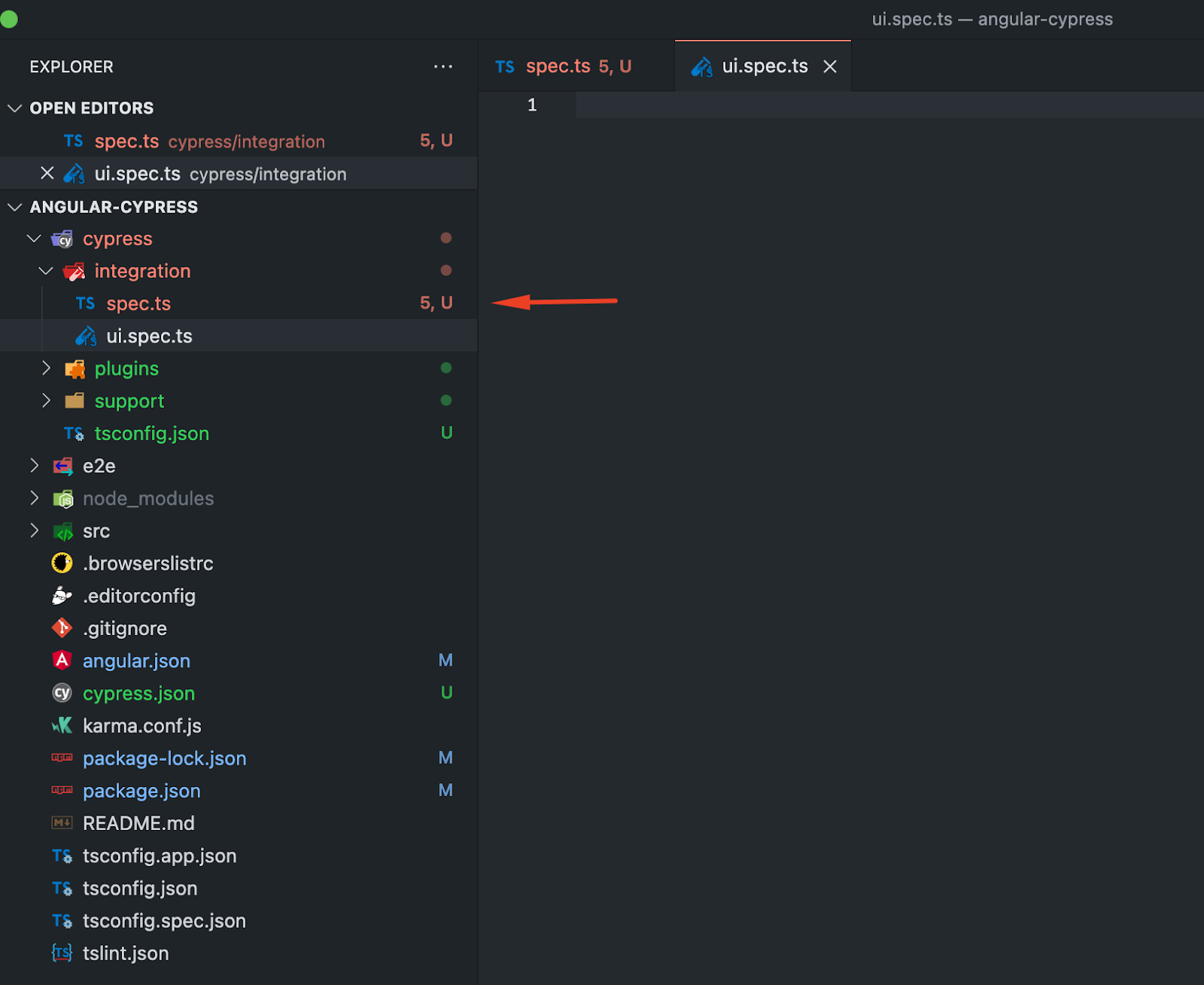
Task: Collapse the Open Editors section
Action: pyautogui.click(x=14, y=108)
